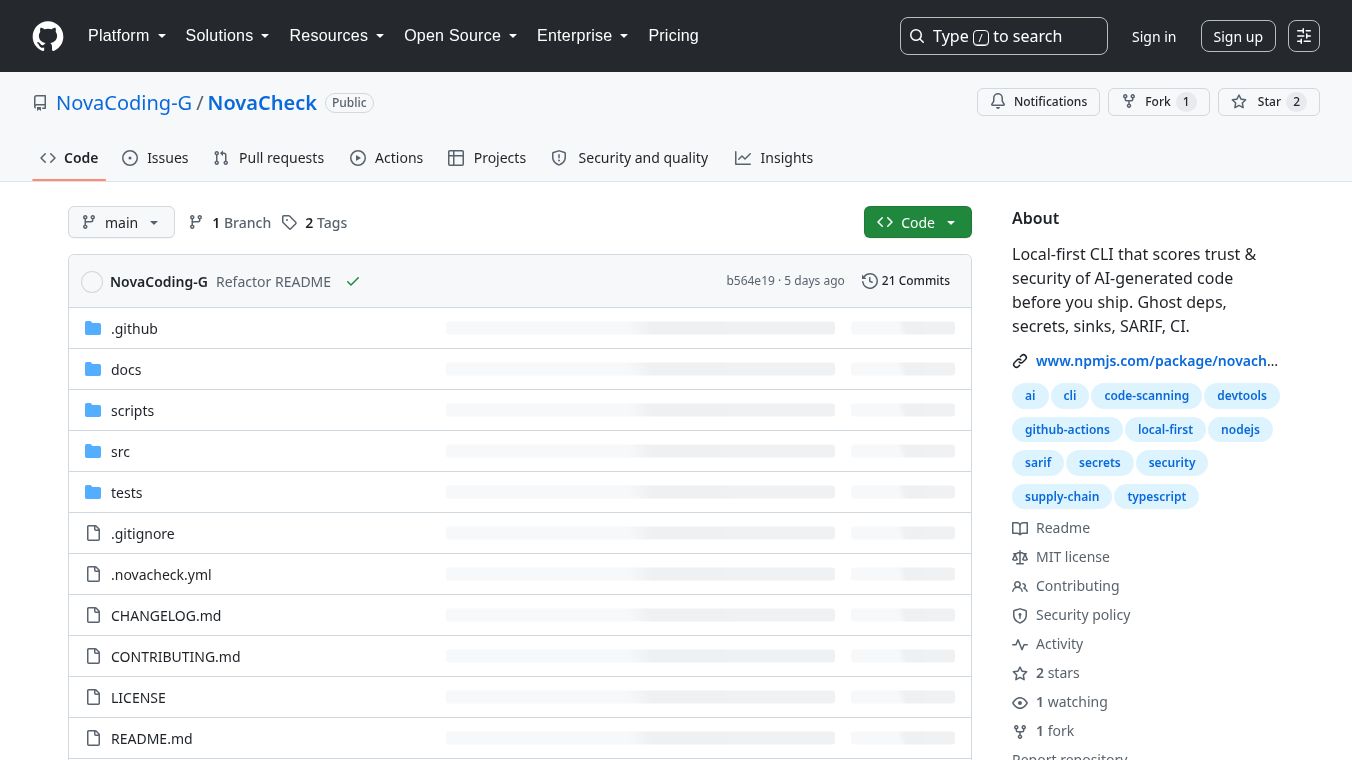Click the NovaCoding-G owner link in breadcrumb
1352x760 pixels.
tap(124, 103)
